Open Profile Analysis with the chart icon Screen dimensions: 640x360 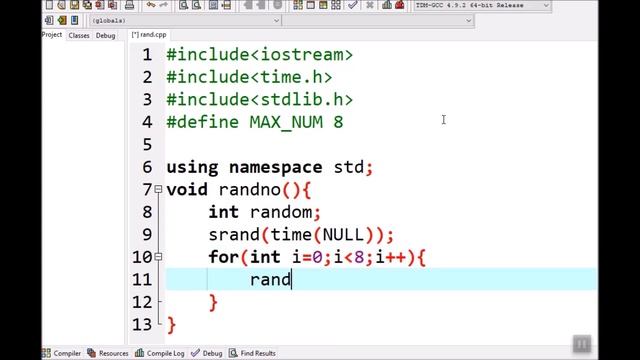tap(387, 5)
